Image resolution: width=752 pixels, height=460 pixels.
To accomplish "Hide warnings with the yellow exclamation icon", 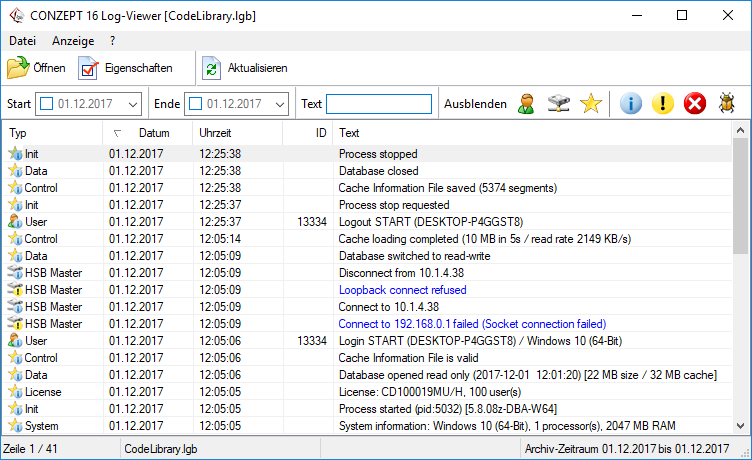I will (662, 104).
